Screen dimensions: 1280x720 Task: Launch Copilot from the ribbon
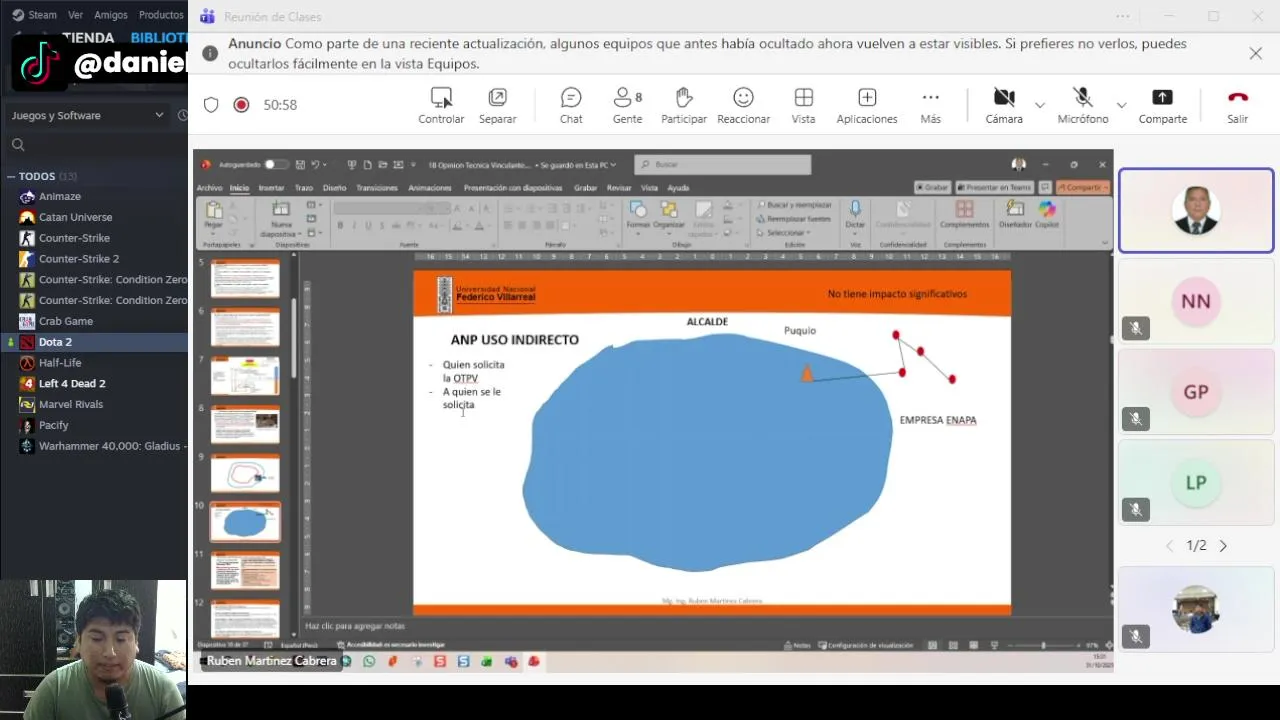click(1047, 214)
